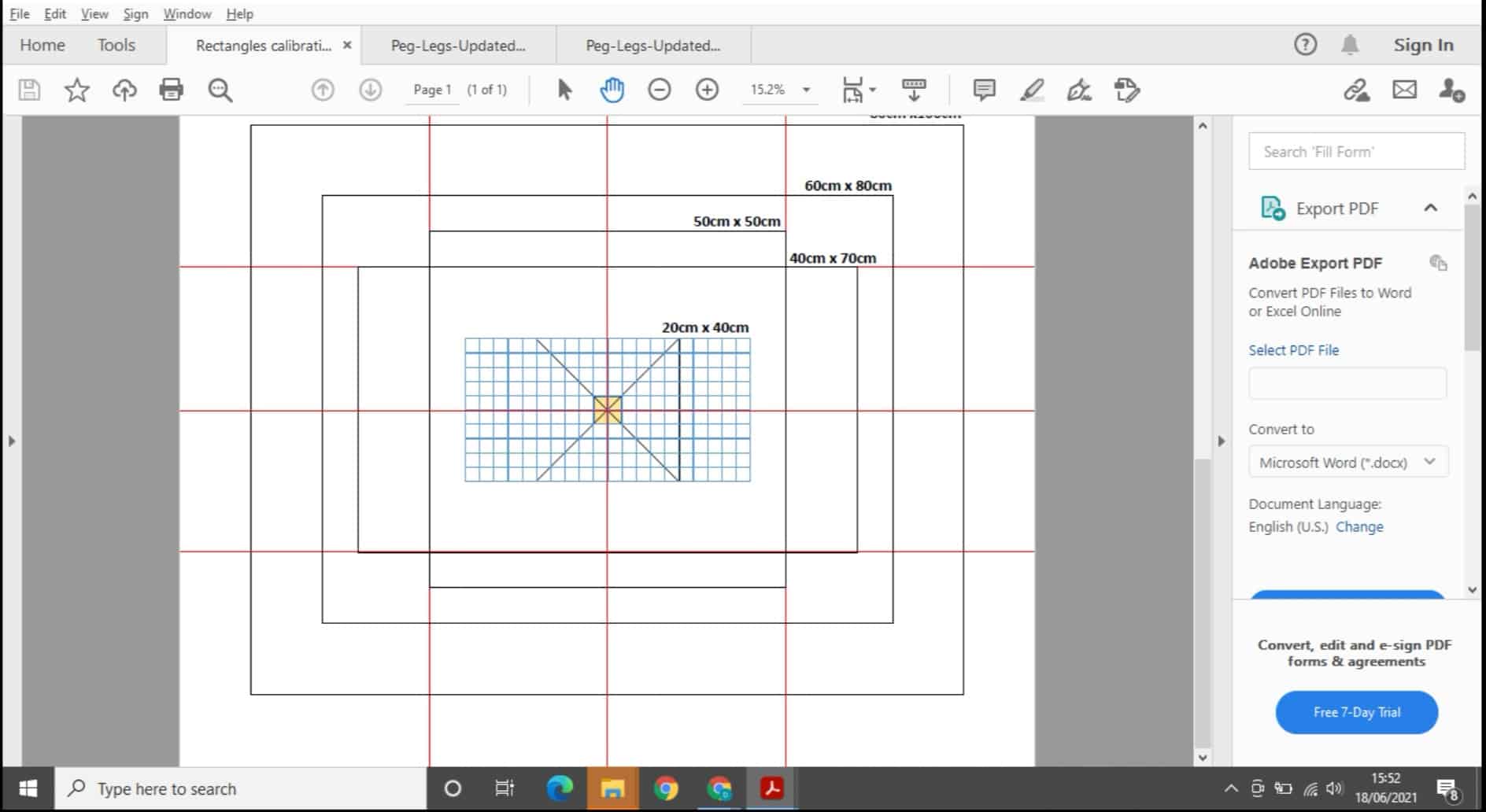Bookmark file with the star icon
Image resolution: width=1486 pixels, height=812 pixels.
76,90
